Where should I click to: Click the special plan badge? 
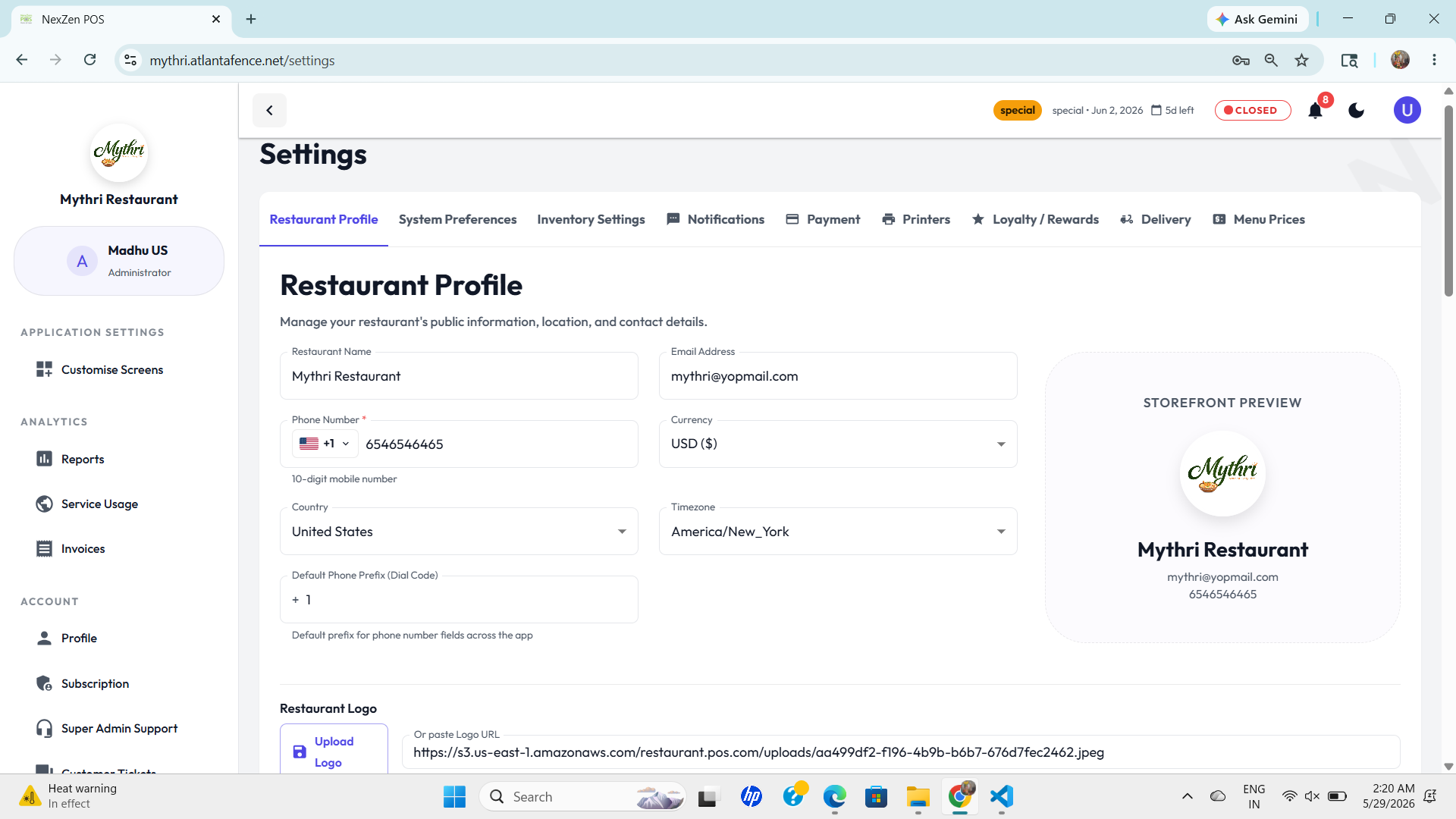tap(1017, 111)
